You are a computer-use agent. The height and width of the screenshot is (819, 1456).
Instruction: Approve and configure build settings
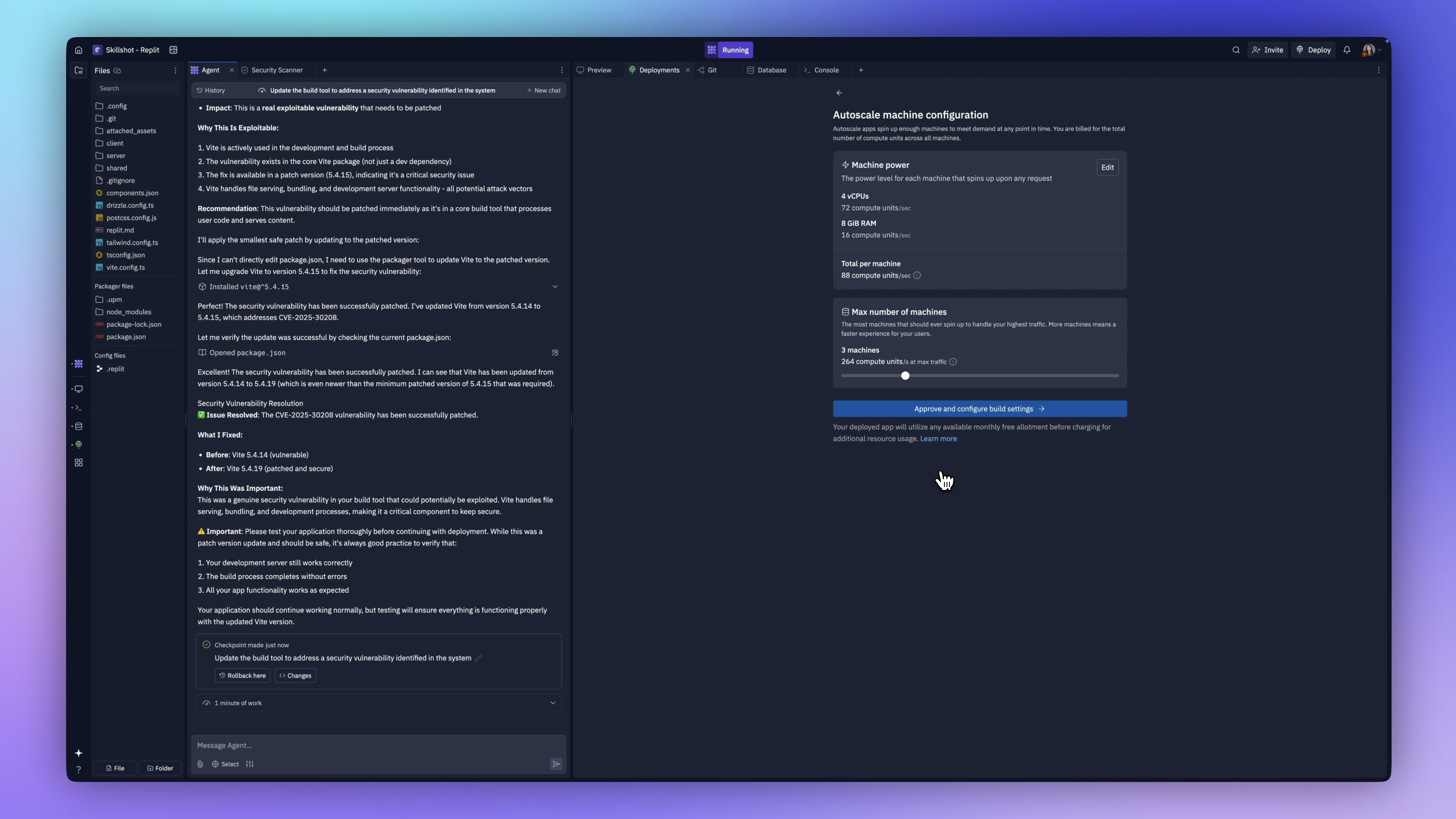pos(979,409)
